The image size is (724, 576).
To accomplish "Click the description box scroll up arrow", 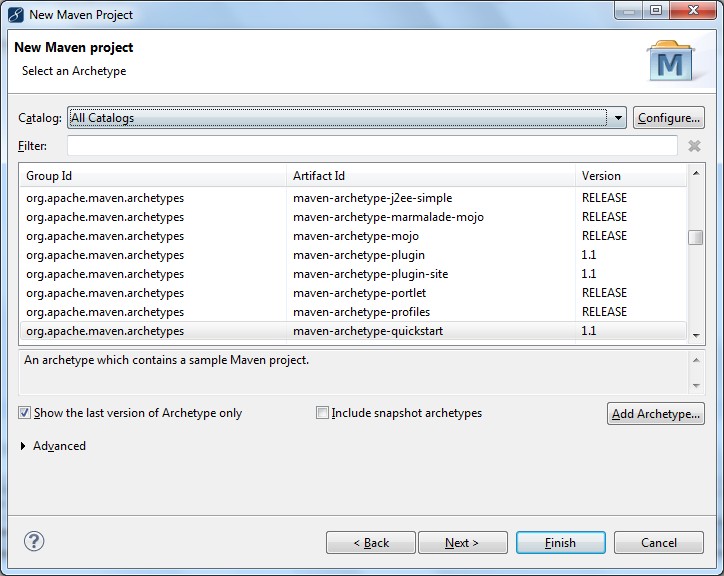I will (696, 360).
